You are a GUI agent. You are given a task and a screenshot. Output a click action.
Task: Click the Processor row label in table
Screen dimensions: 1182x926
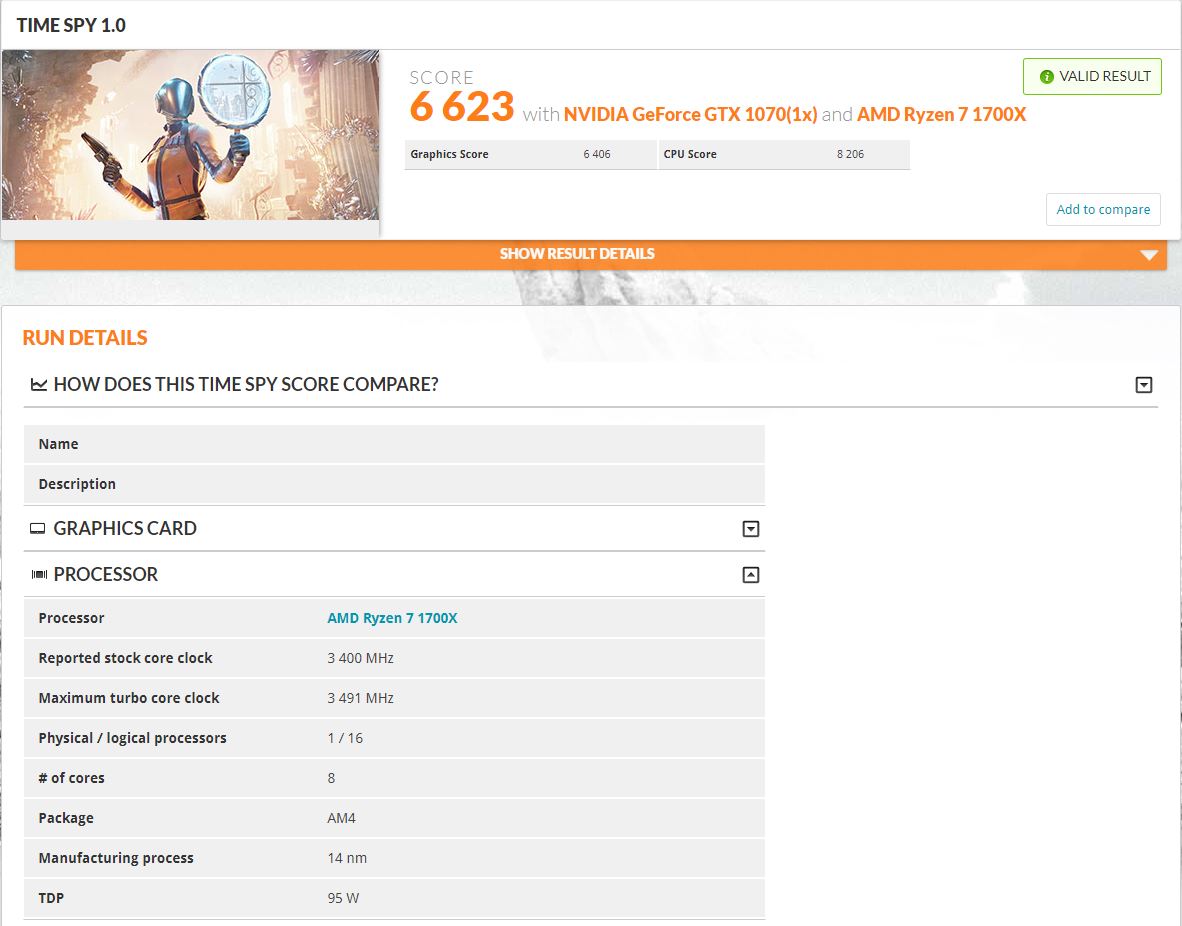[72, 618]
